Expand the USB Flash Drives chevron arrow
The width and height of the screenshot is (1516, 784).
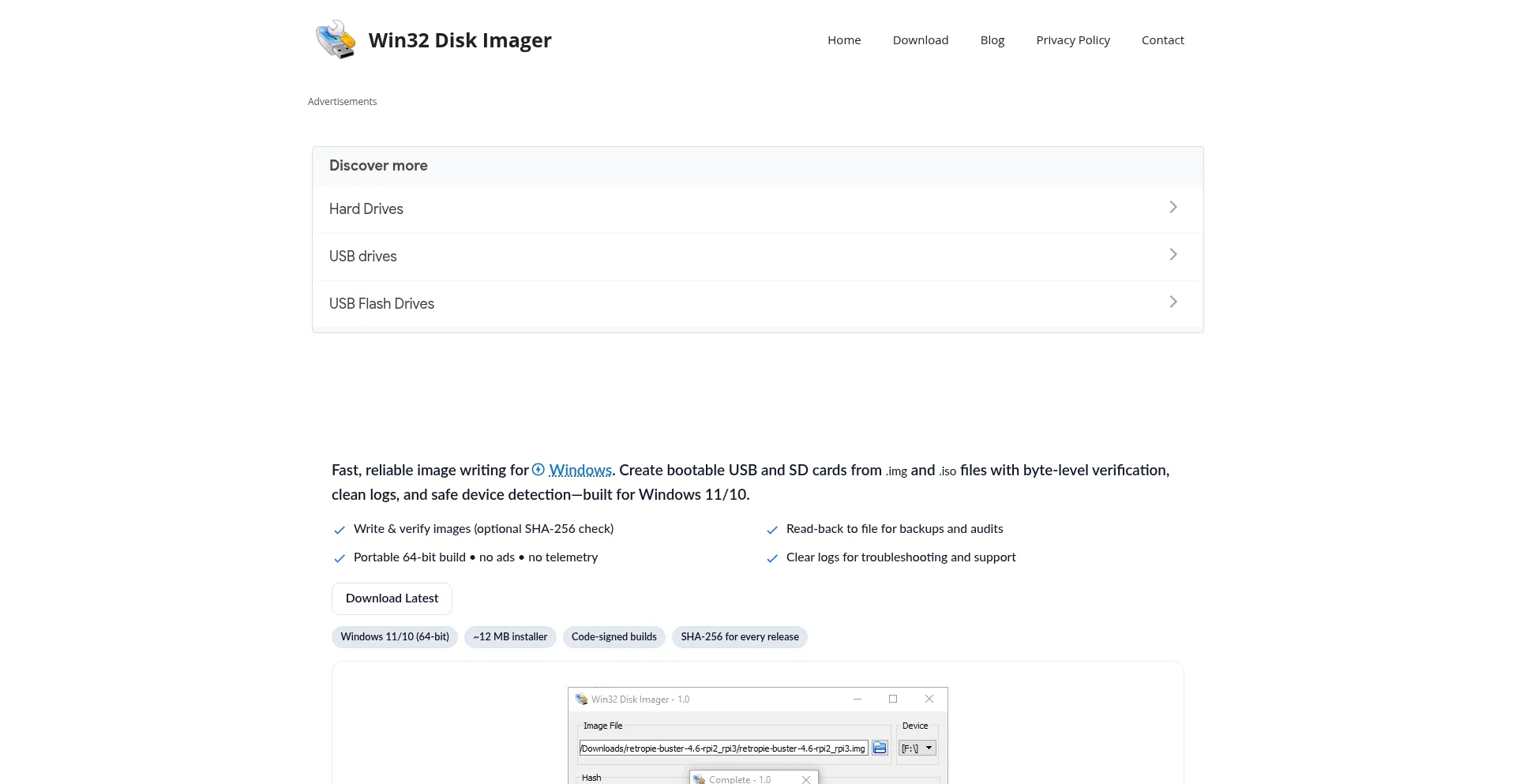1173,302
